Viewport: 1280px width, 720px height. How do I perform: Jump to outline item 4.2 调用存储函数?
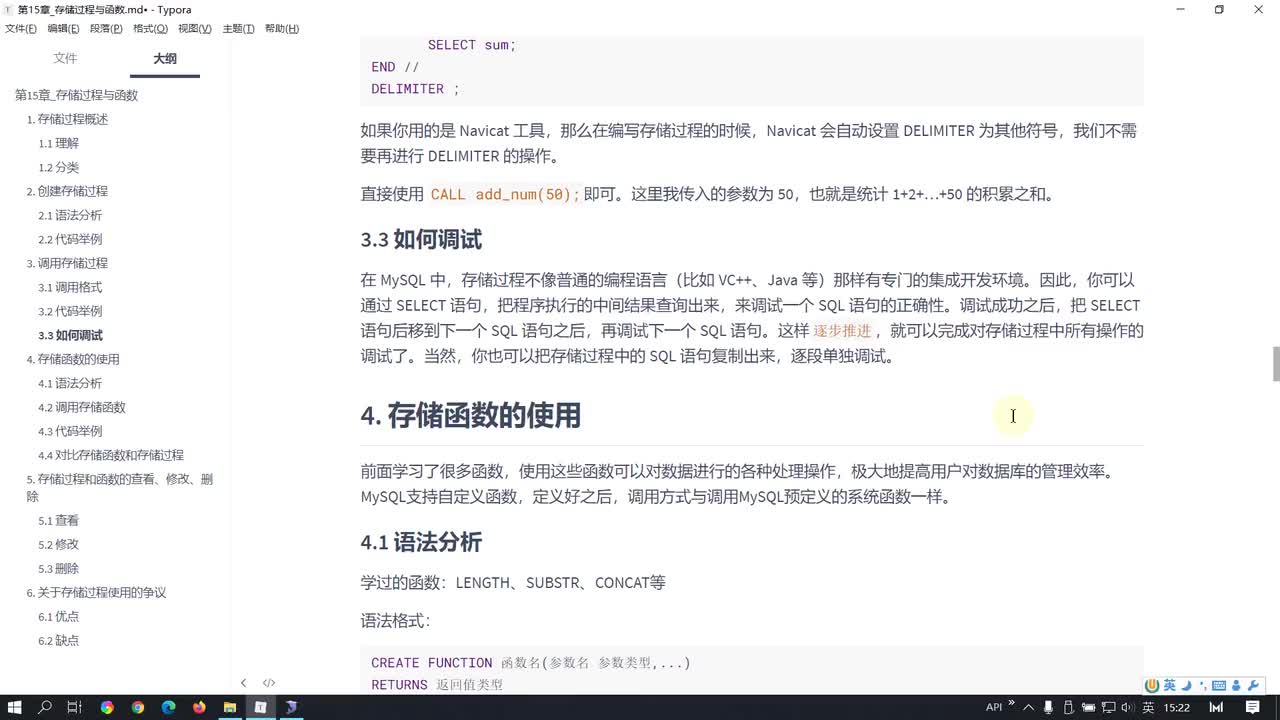pyautogui.click(x=82, y=407)
